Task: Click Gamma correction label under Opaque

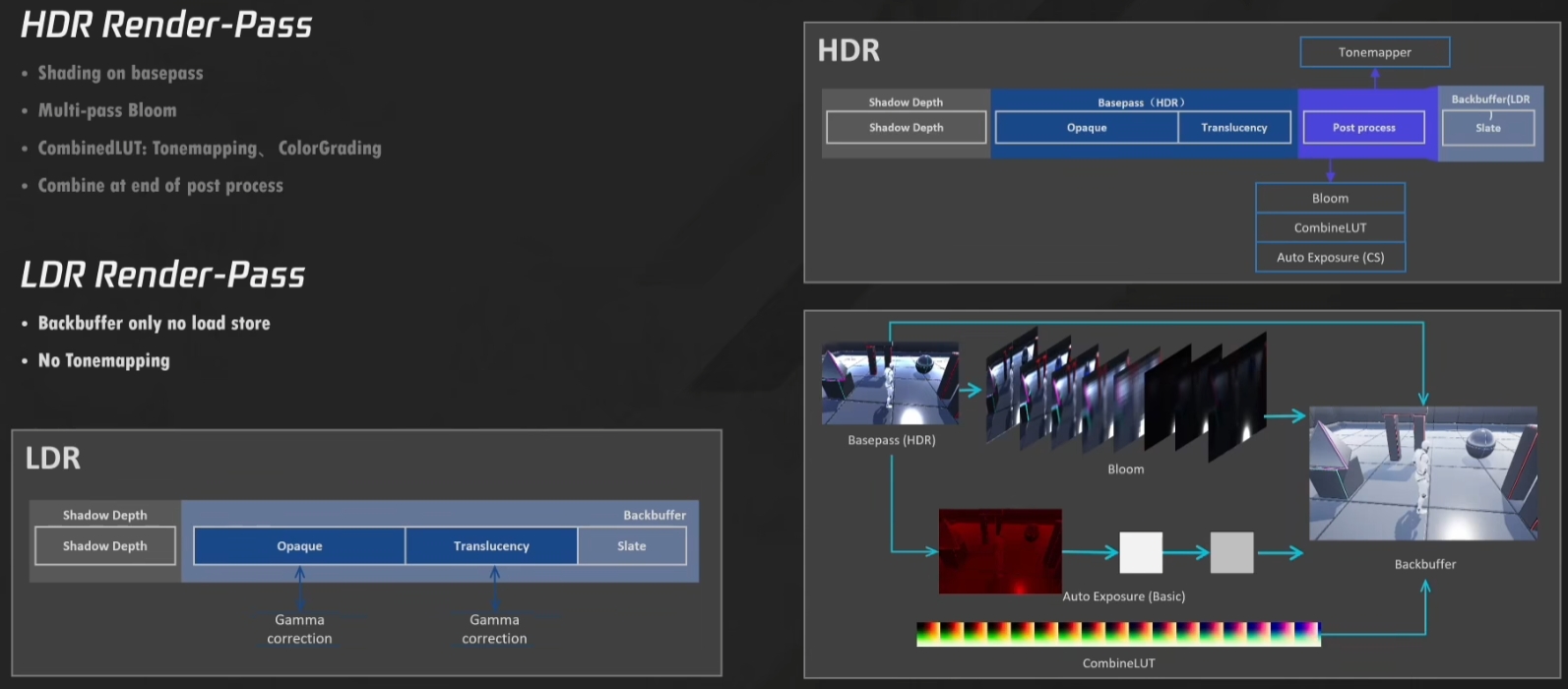Action: 299,629
